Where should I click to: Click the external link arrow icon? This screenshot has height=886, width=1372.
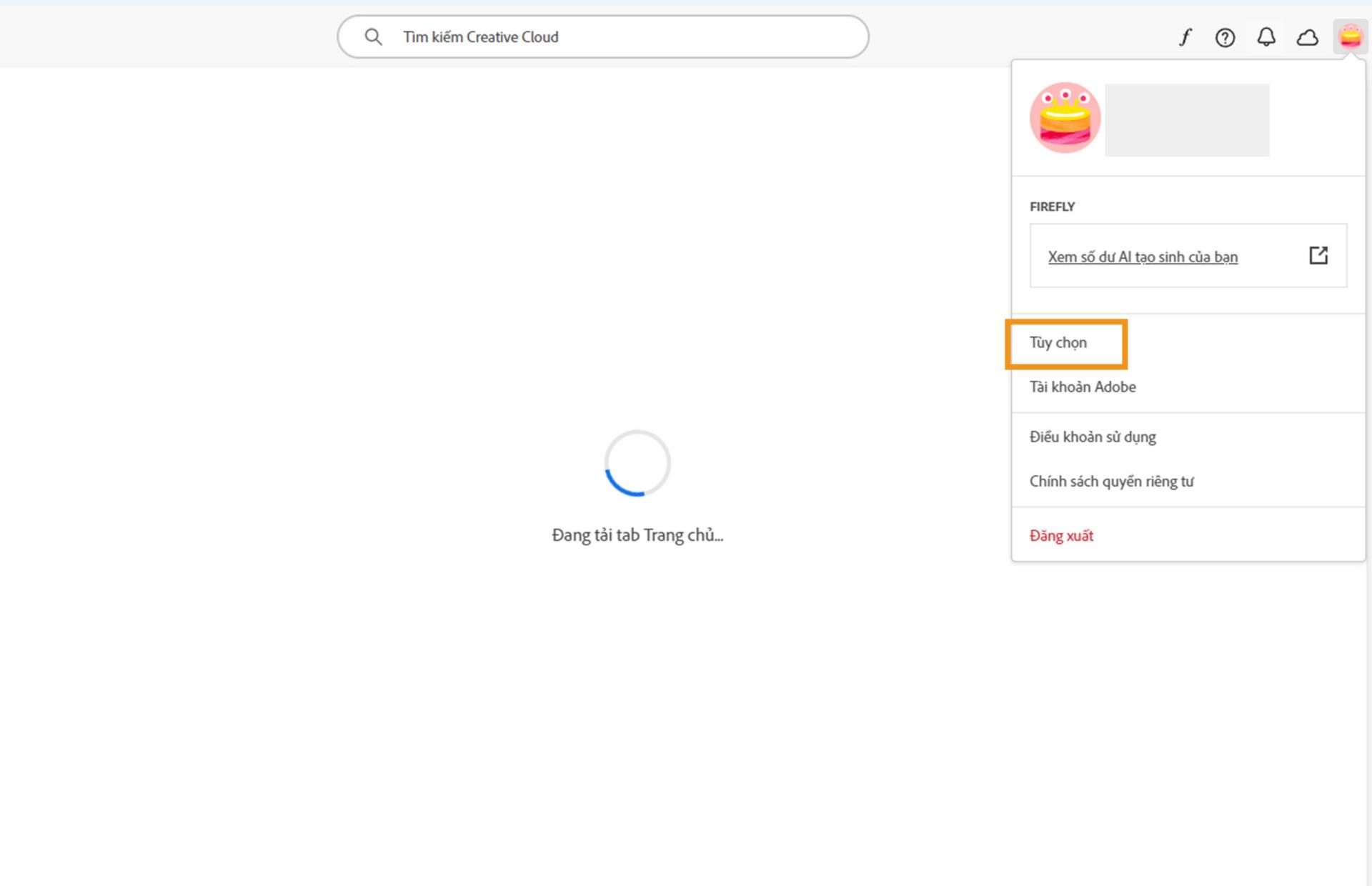(x=1318, y=255)
